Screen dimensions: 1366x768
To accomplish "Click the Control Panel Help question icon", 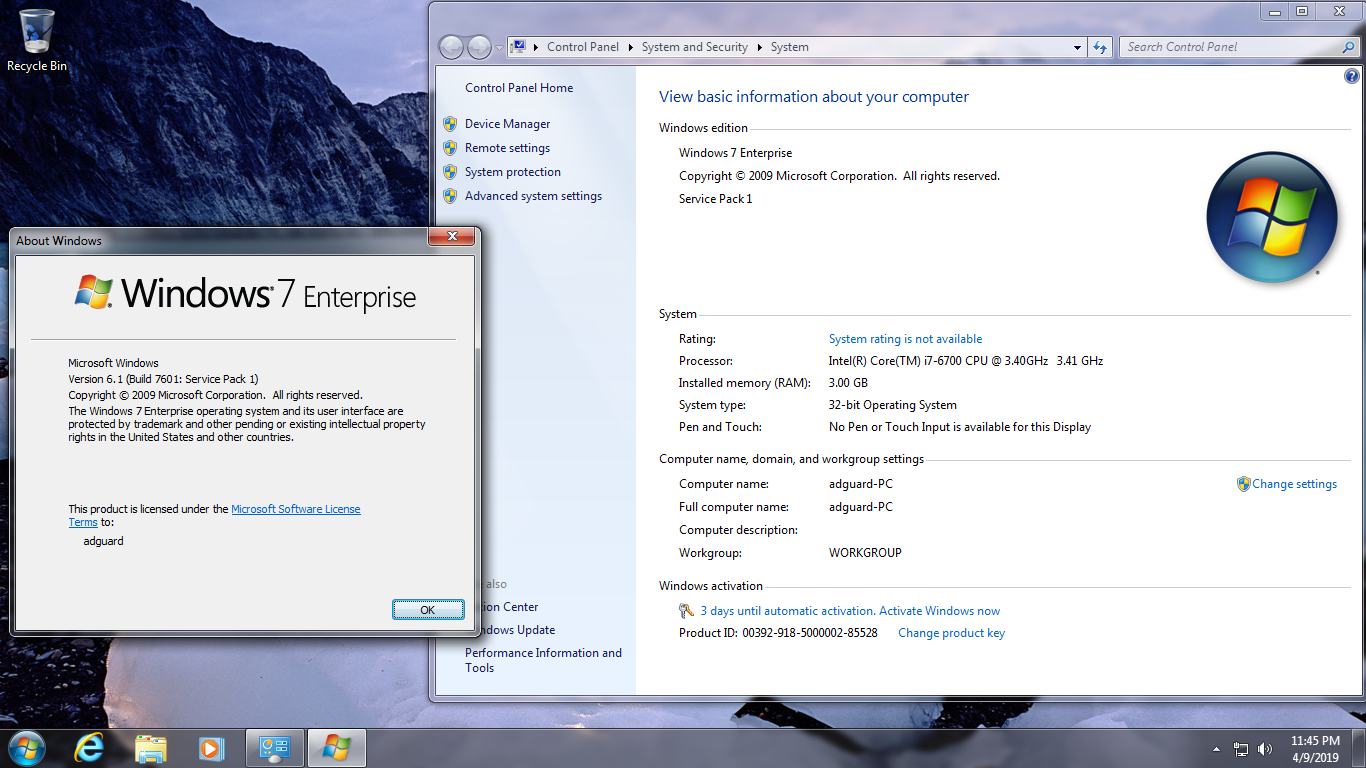I will (1352, 76).
